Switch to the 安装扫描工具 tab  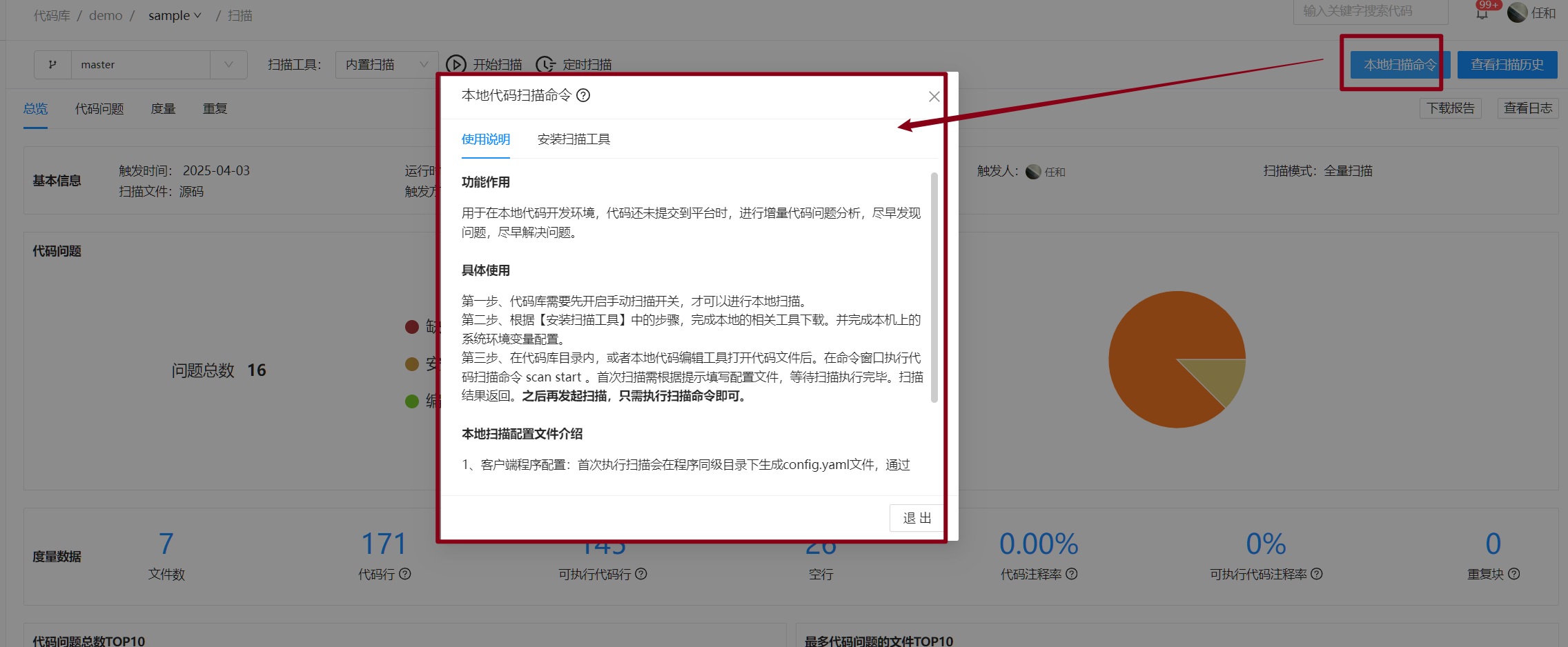(x=574, y=139)
